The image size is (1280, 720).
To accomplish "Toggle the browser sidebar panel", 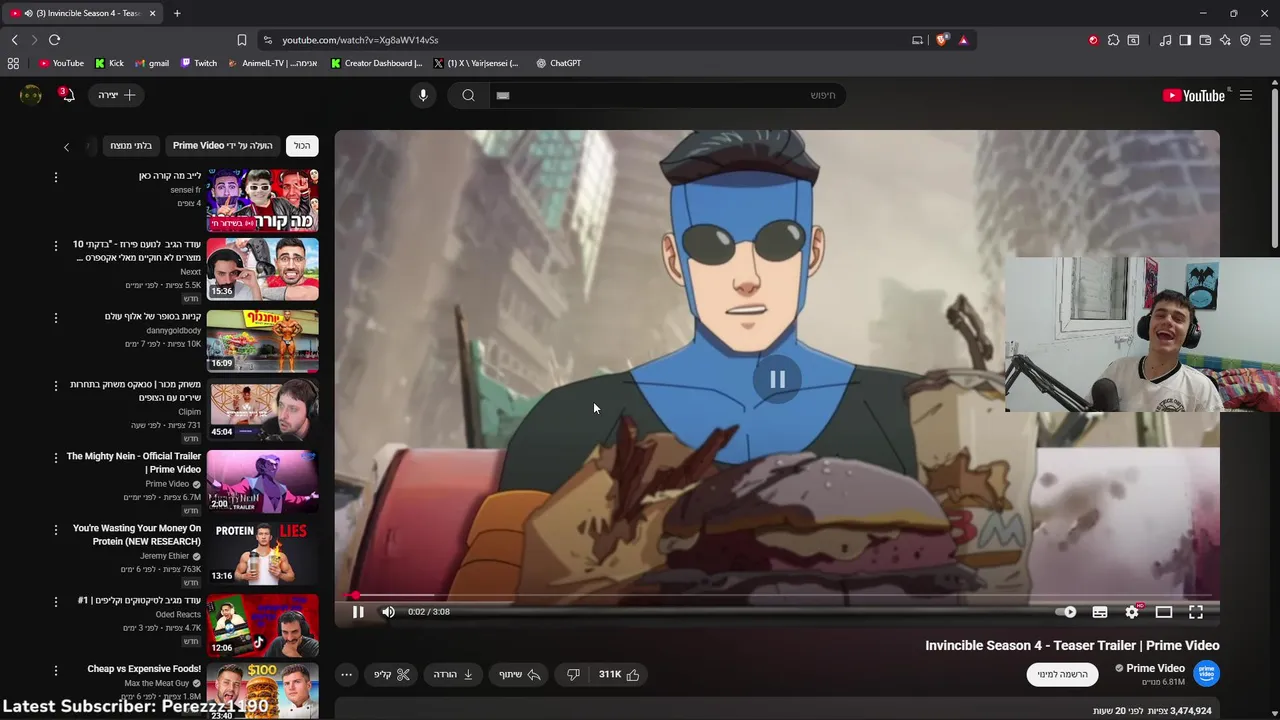I will 1185,40.
